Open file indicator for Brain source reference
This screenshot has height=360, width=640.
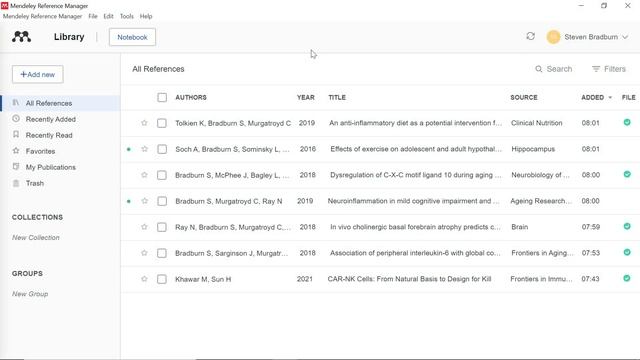point(627,227)
